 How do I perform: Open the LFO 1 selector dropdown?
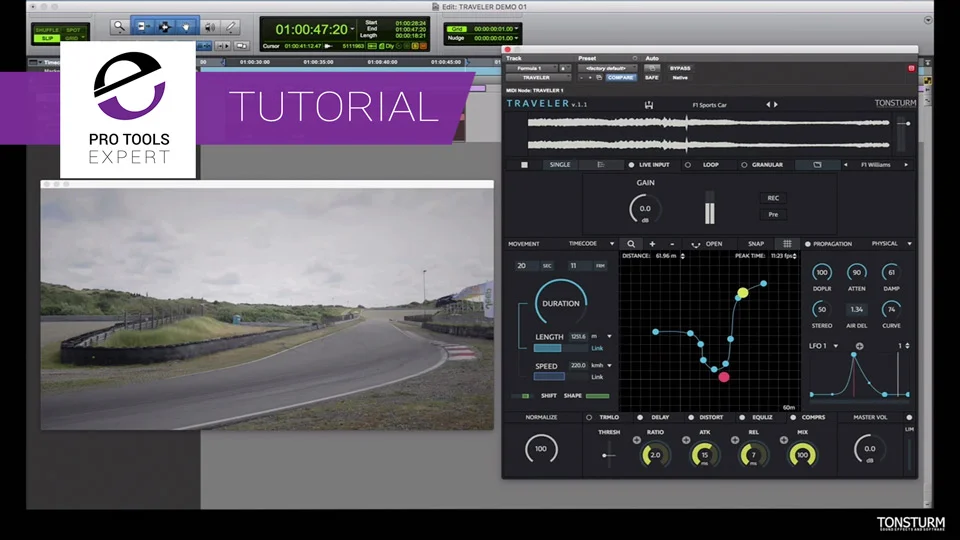point(835,346)
